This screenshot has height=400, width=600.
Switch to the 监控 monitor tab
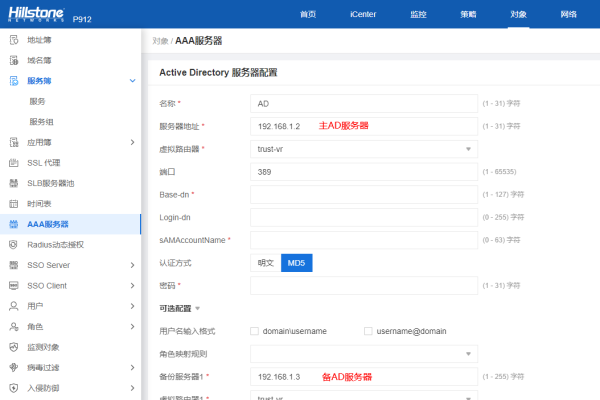418,15
